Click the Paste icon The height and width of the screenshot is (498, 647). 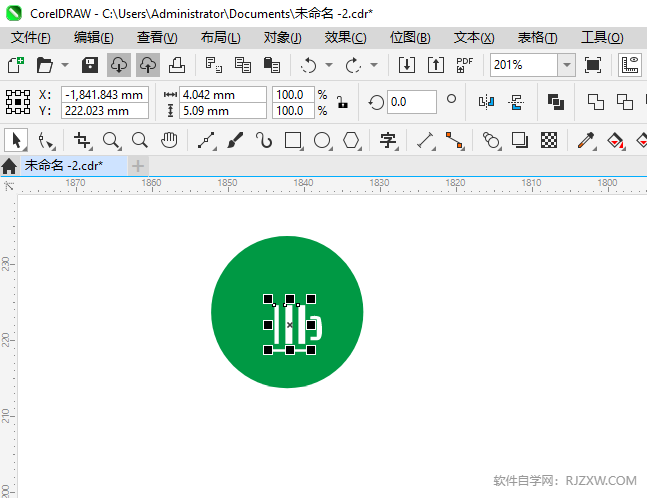point(272,65)
